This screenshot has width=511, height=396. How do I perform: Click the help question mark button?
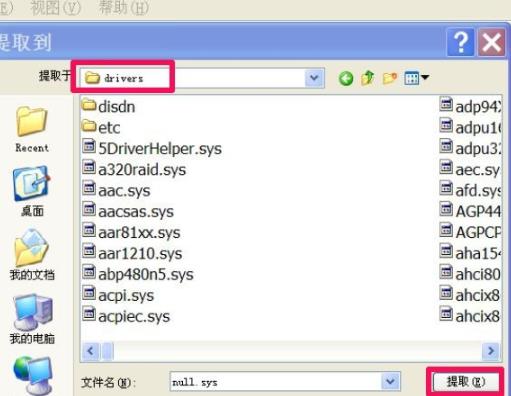(461, 42)
